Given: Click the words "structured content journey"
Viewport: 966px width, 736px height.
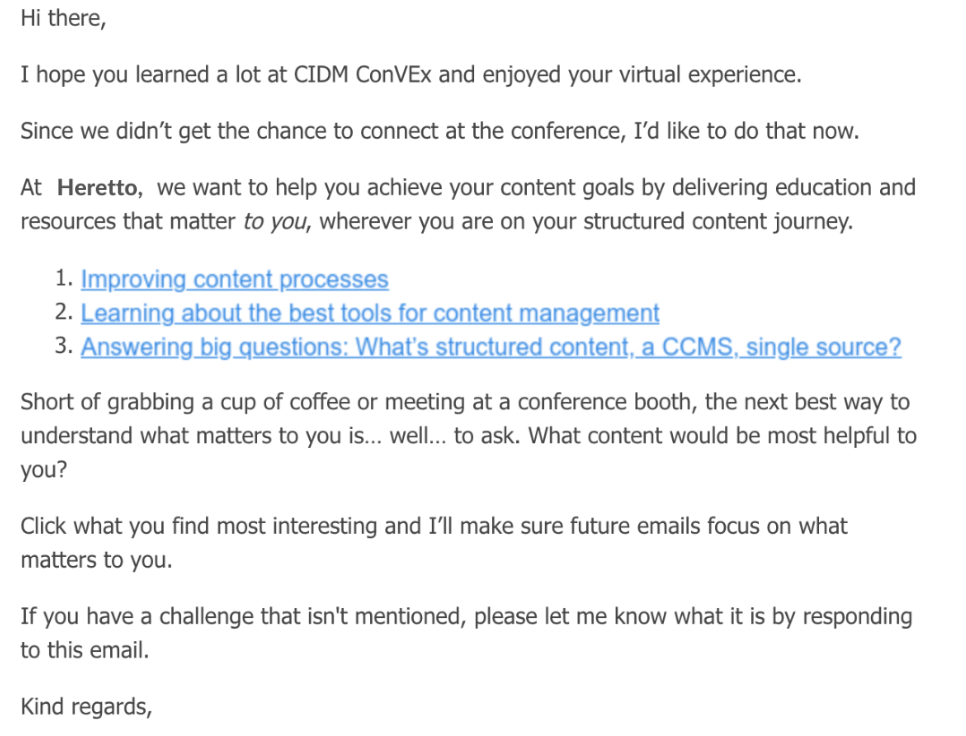Looking at the screenshot, I should [735, 222].
